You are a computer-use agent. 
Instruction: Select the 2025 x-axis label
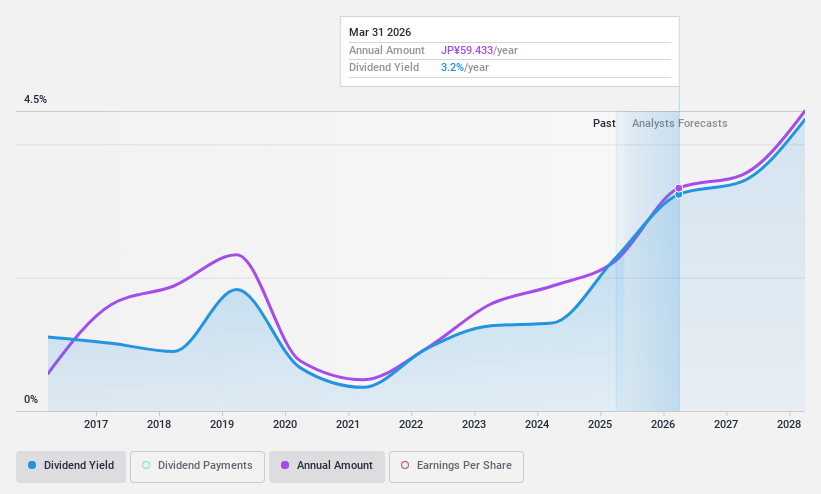point(600,424)
